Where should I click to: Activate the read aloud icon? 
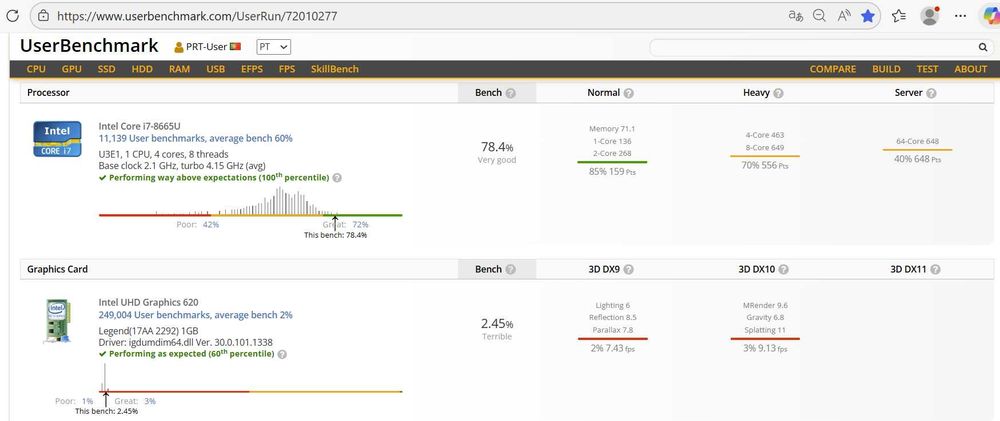point(844,16)
